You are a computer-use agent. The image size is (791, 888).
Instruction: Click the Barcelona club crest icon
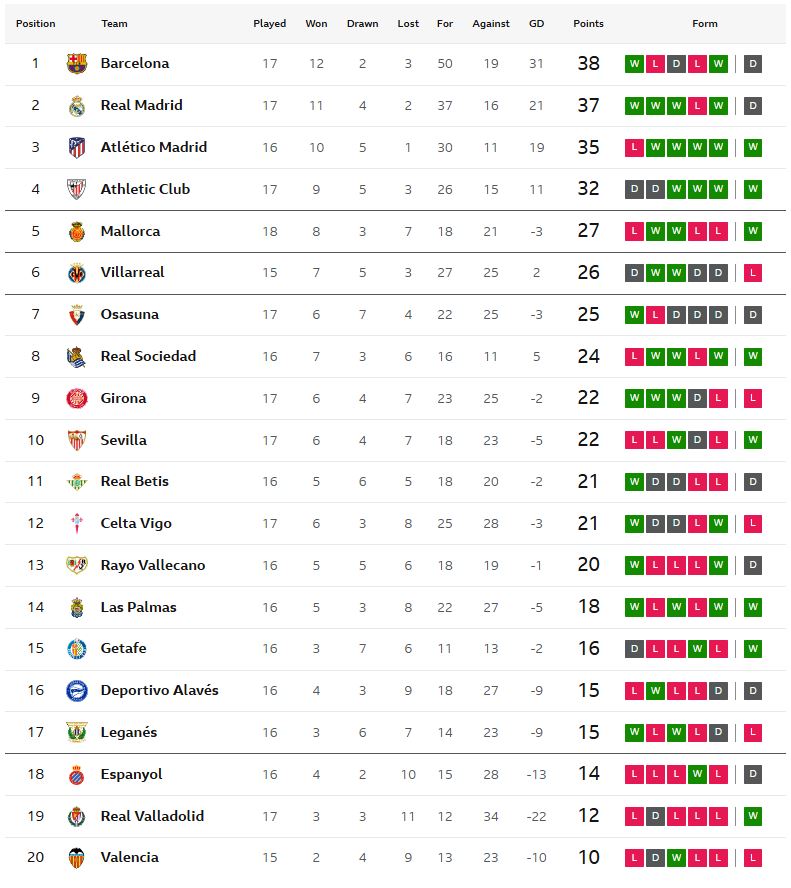coord(77,64)
